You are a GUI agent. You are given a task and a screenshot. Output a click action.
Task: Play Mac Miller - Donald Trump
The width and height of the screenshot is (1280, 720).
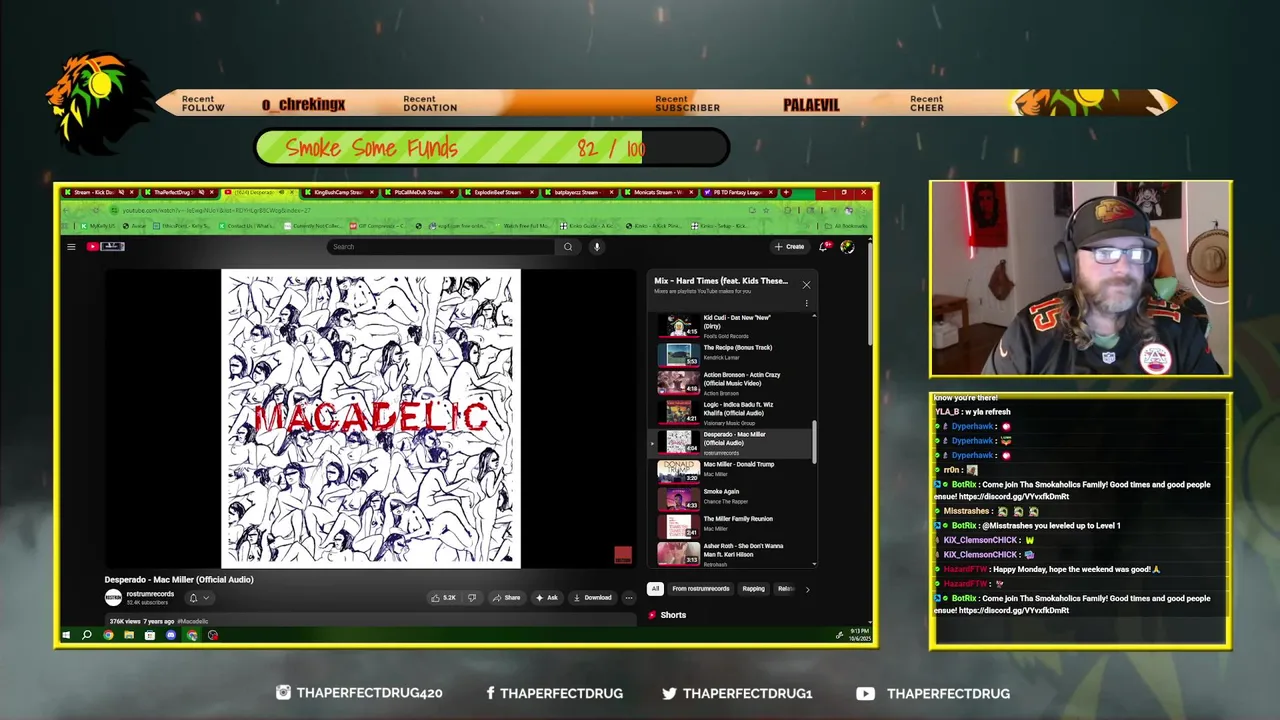[x=735, y=470]
